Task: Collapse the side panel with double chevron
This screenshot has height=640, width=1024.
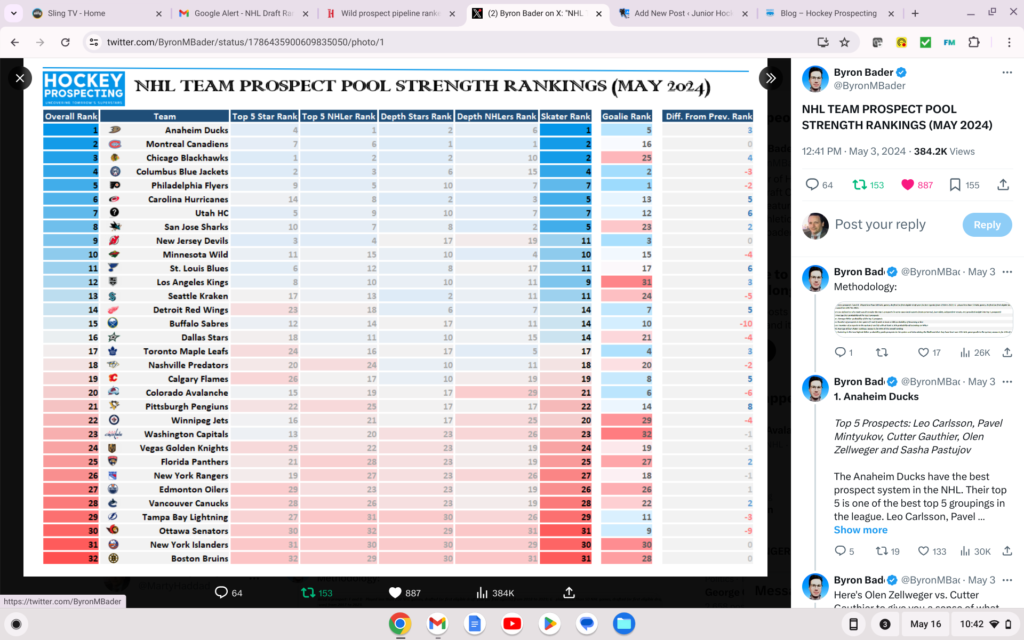Action: pyautogui.click(x=771, y=78)
